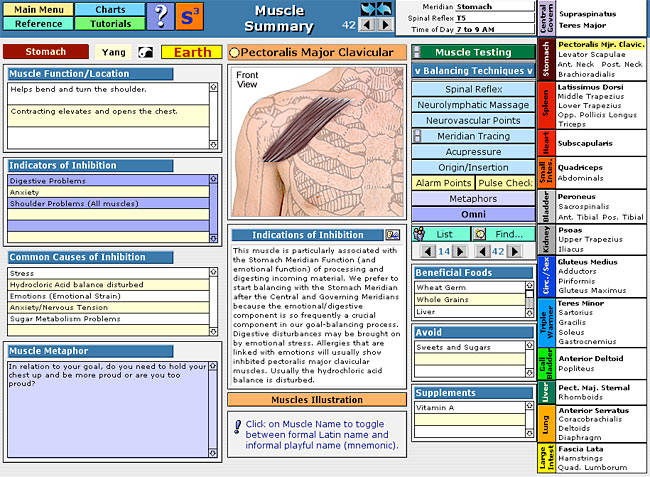Click the double-arrow swap icon above page number

click(376, 9)
